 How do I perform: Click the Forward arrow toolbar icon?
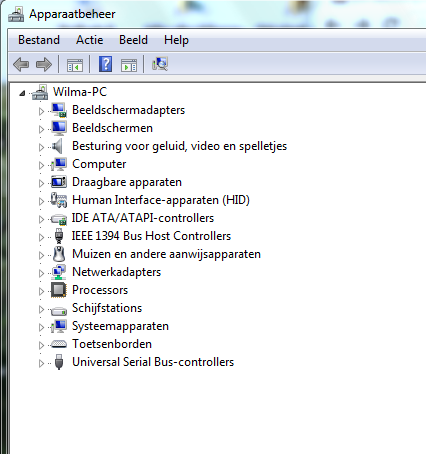click(44, 64)
